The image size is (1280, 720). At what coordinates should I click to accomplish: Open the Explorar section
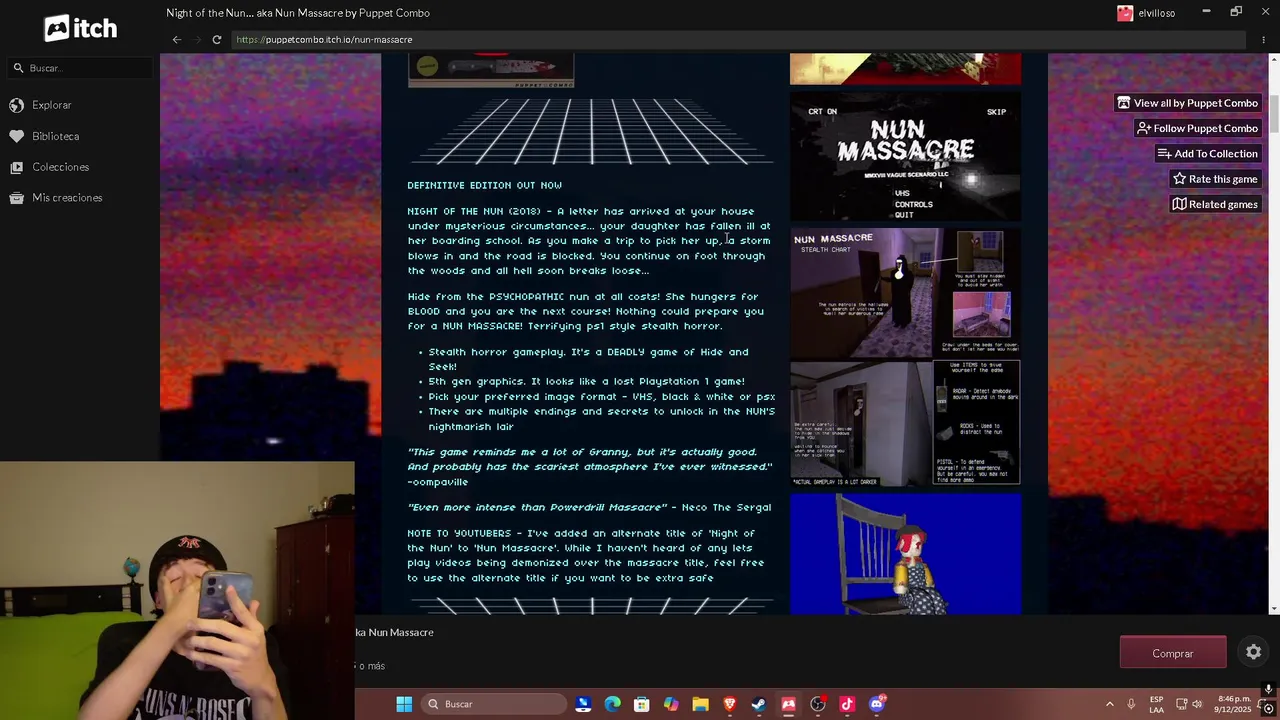(x=51, y=105)
